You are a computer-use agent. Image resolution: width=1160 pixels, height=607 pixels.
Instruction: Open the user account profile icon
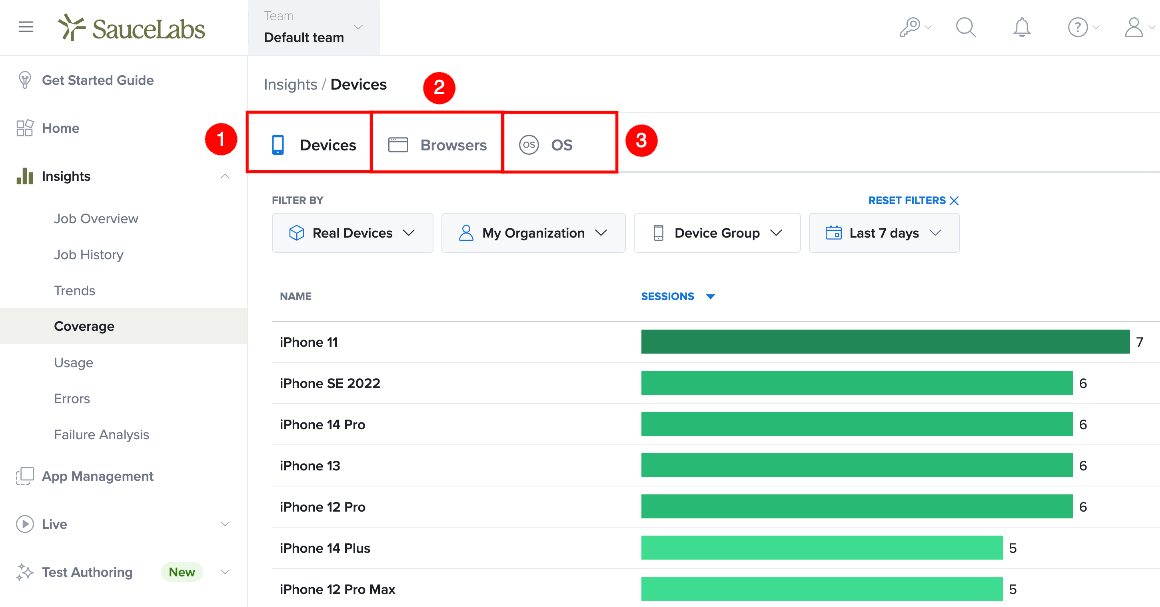(1133, 27)
